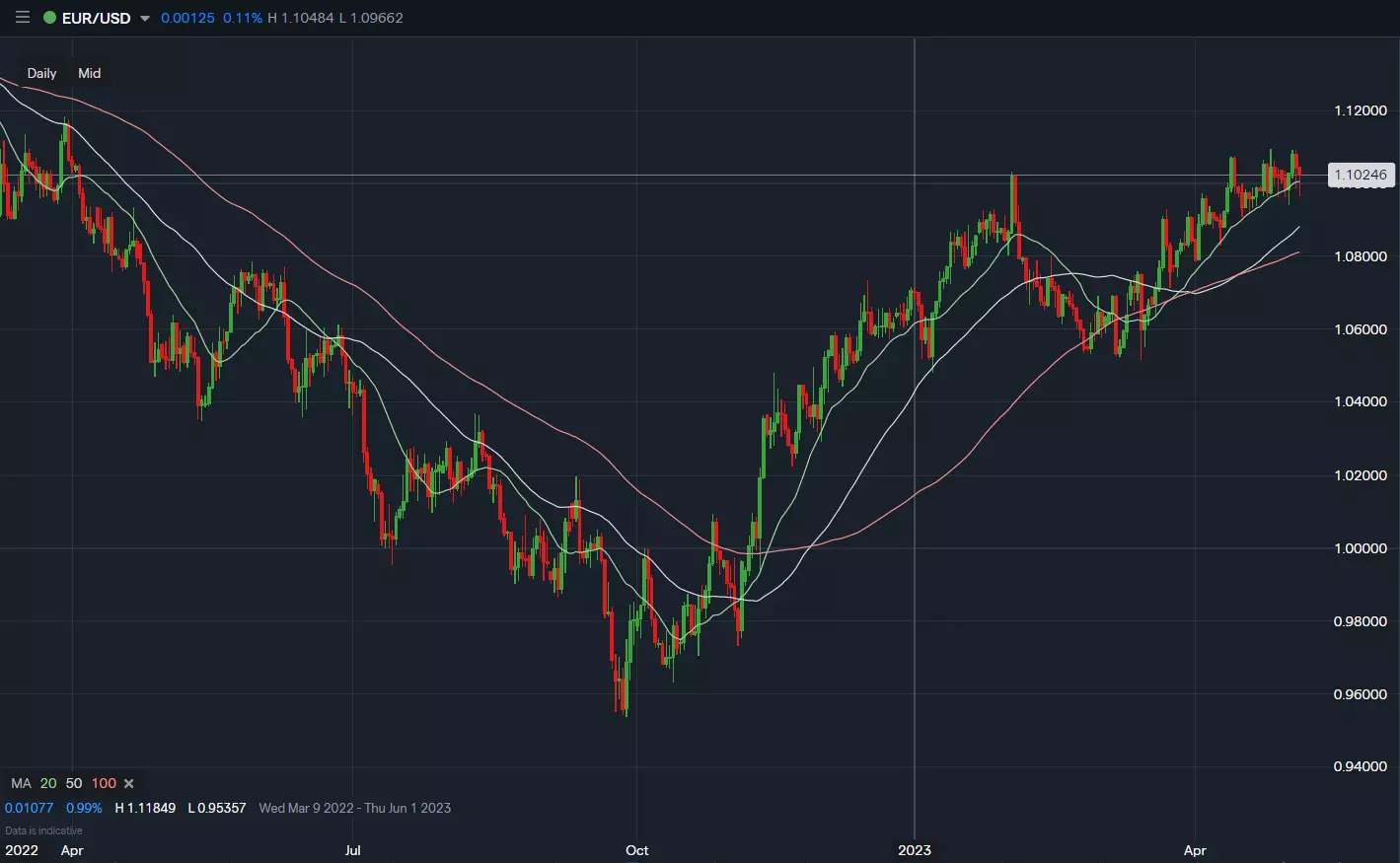Click the first Apr label on time axis
Image resolution: width=1400 pixels, height=863 pixels.
tap(72, 850)
